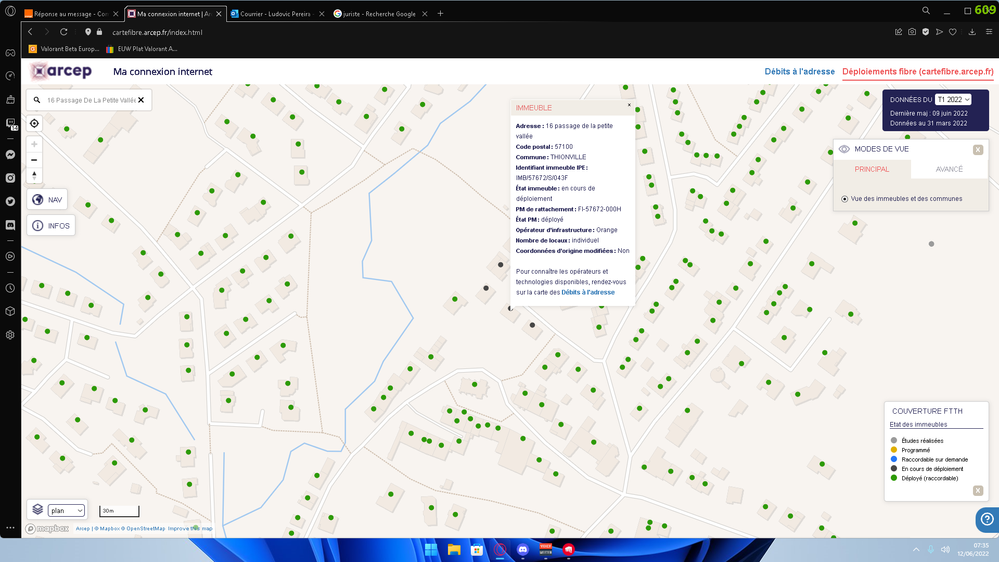Click the map layers stack icon

pos(38,509)
